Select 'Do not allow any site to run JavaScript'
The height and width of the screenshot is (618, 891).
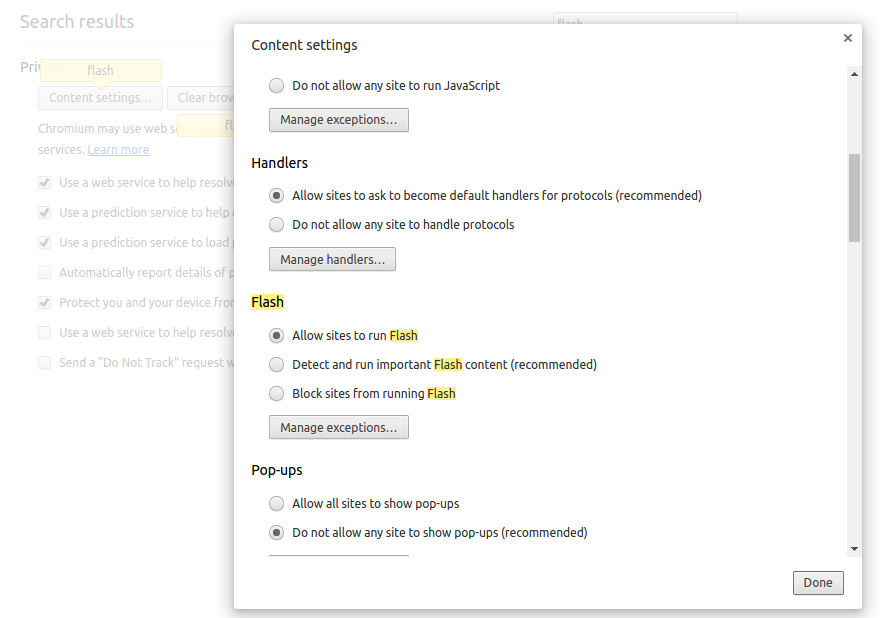276,86
